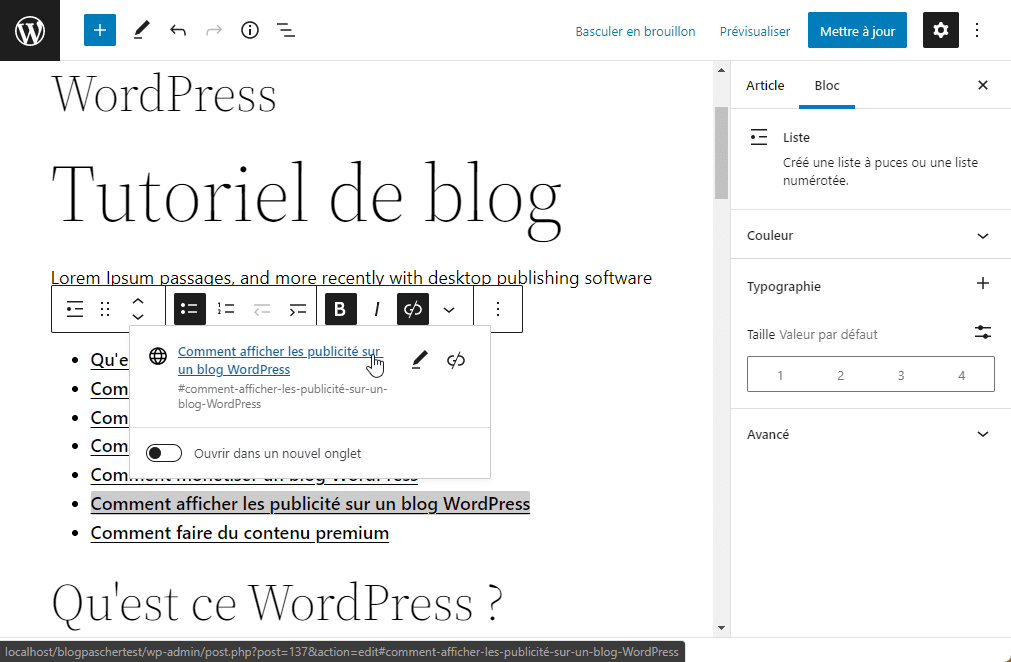Edit the link with the pencil icon in popup
Image resolution: width=1011 pixels, height=662 pixels.
tap(420, 360)
